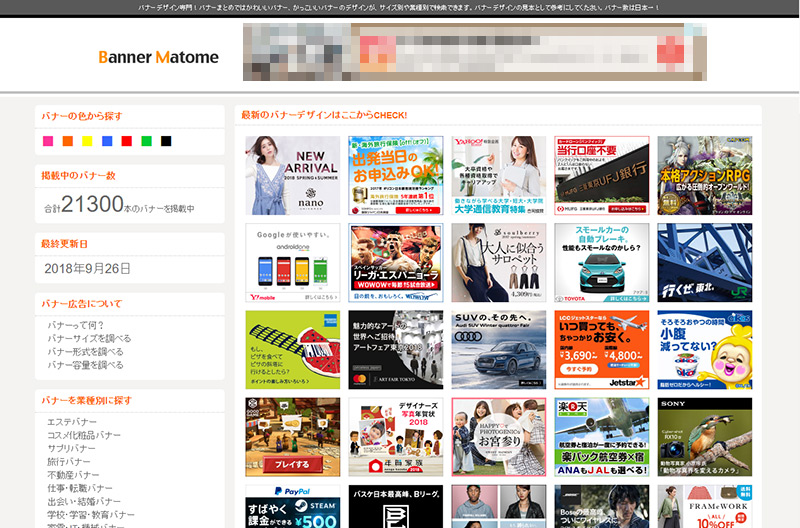
Task: Open the game banner with プレイする button
Action: coord(292,437)
